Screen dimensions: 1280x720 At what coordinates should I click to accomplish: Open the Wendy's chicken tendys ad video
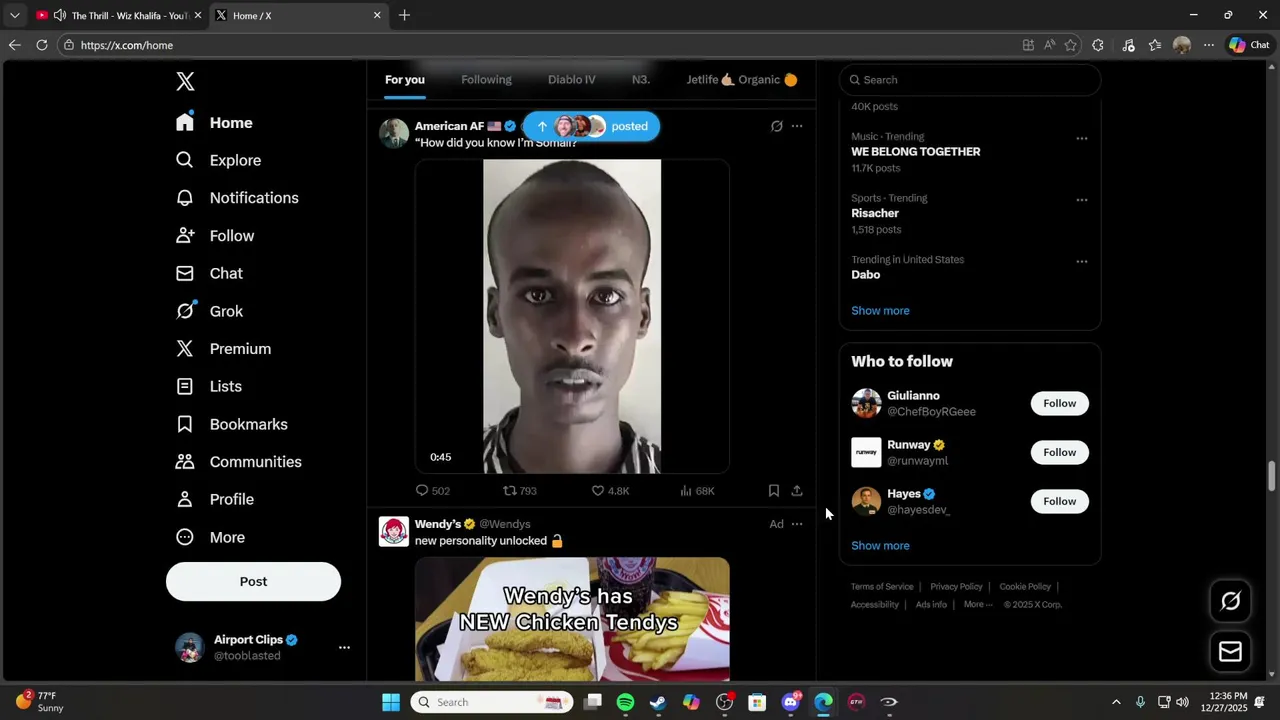(572, 619)
